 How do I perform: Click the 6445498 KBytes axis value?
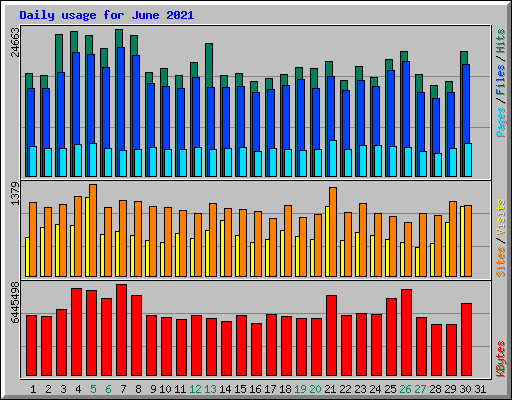(15, 302)
